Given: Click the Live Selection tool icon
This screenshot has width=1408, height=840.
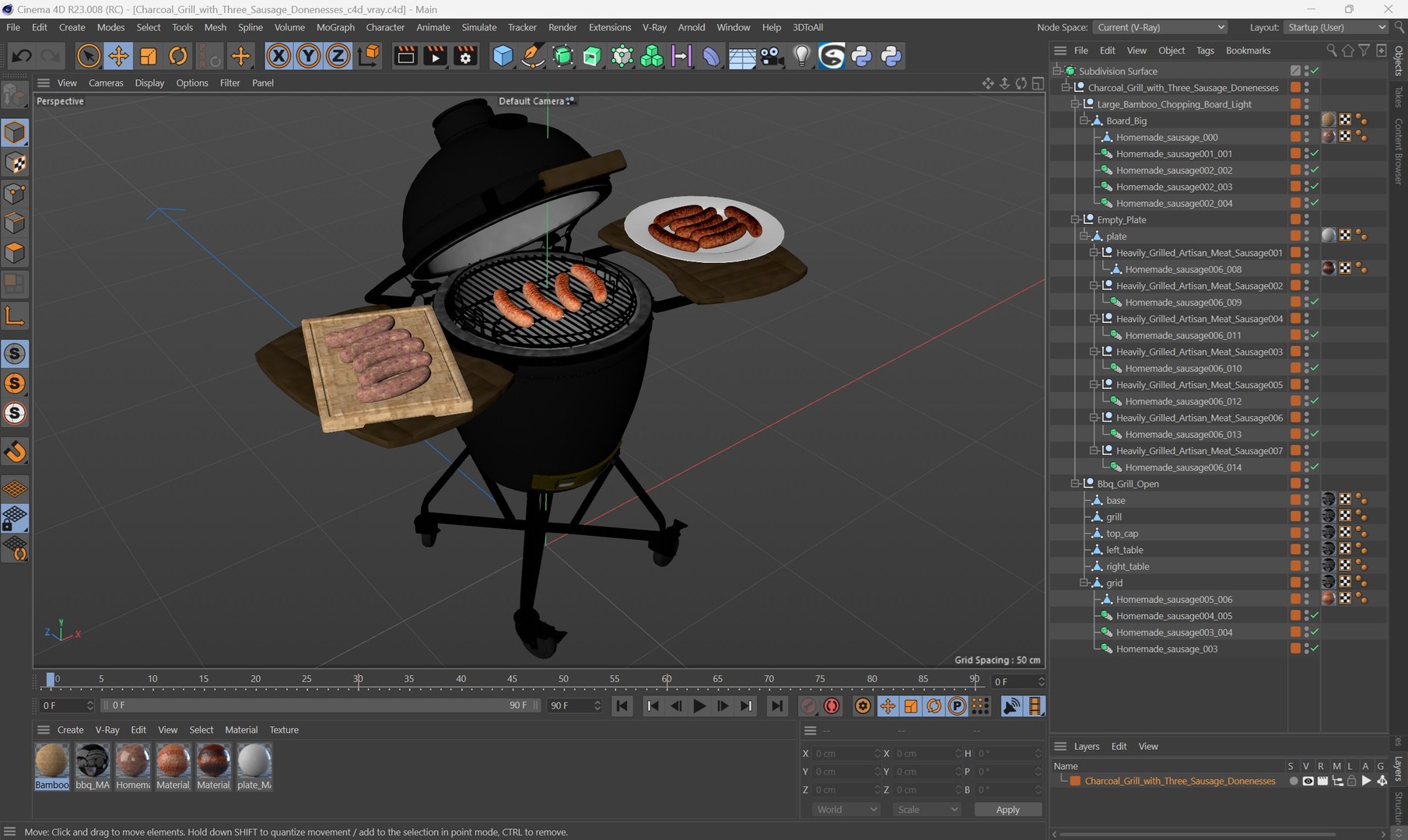Looking at the screenshot, I should point(89,56).
